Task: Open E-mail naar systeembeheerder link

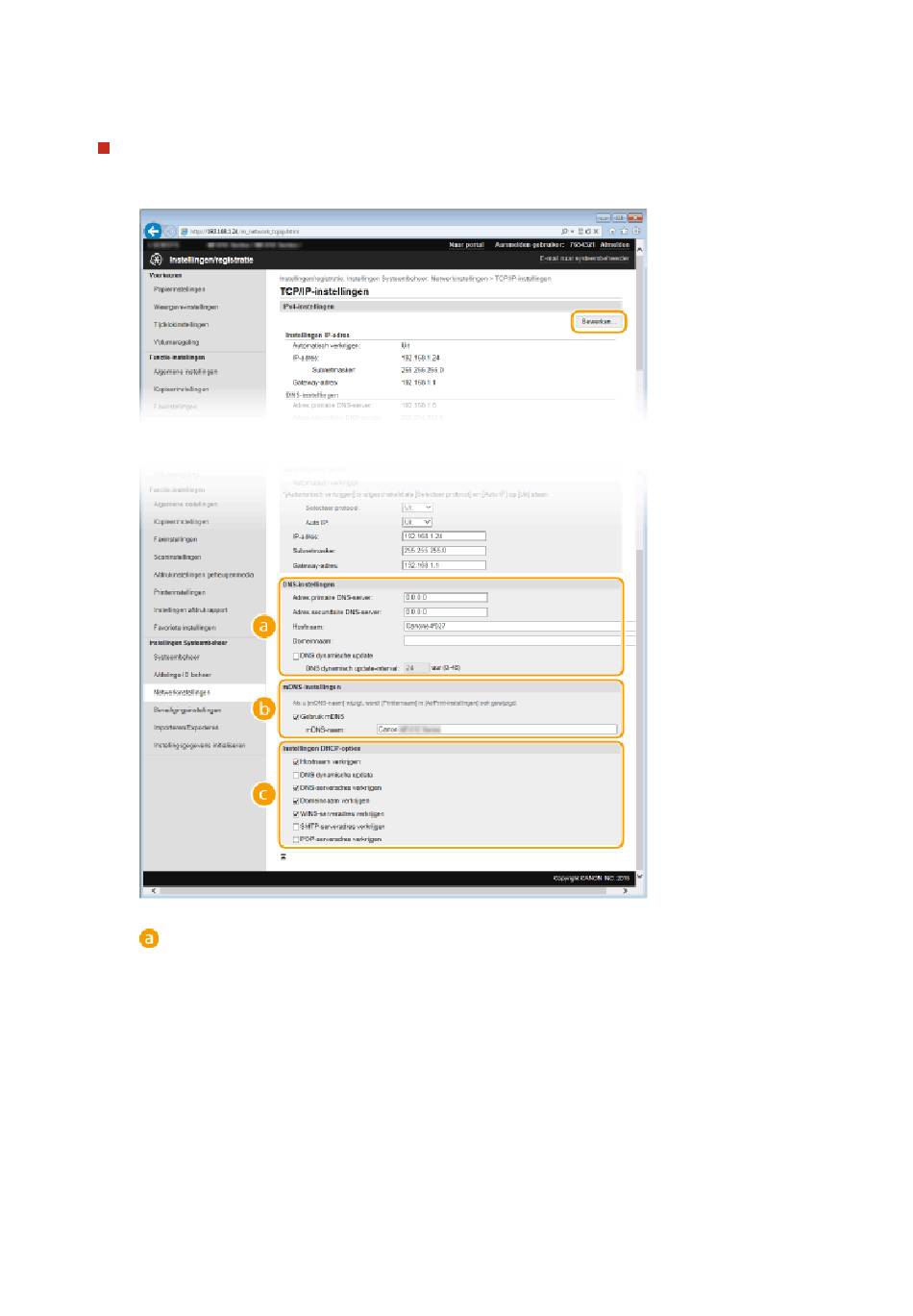Action: coord(584,259)
